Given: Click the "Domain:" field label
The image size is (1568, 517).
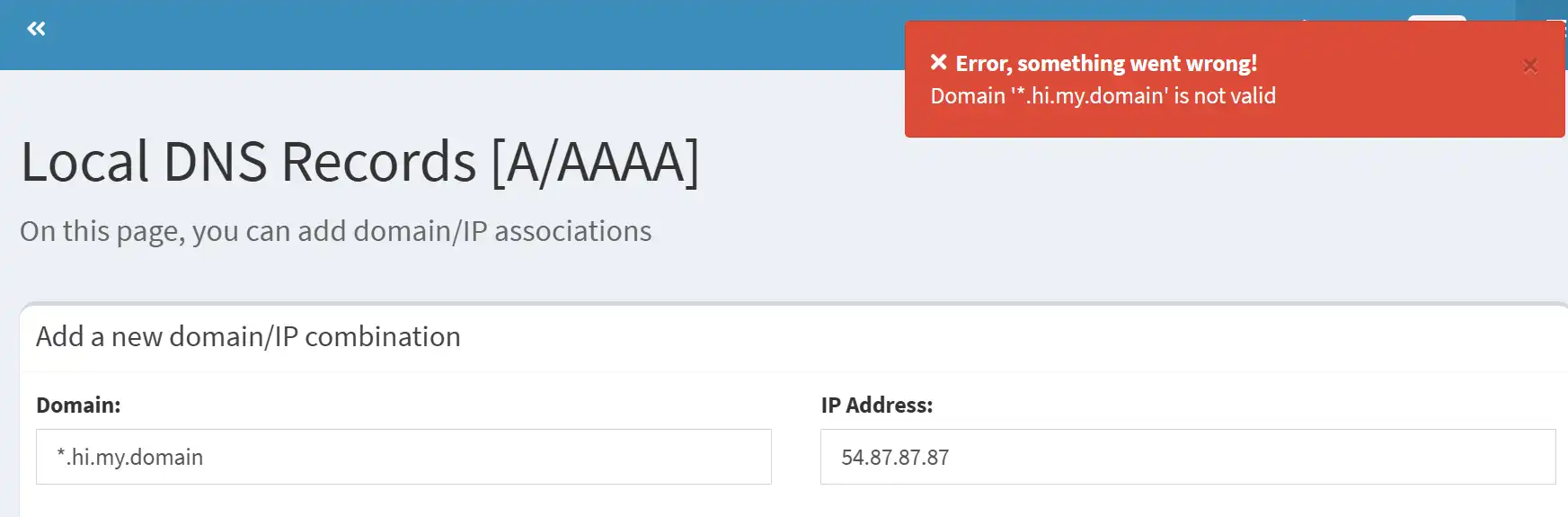Looking at the screenshot, I should [78, 406].
